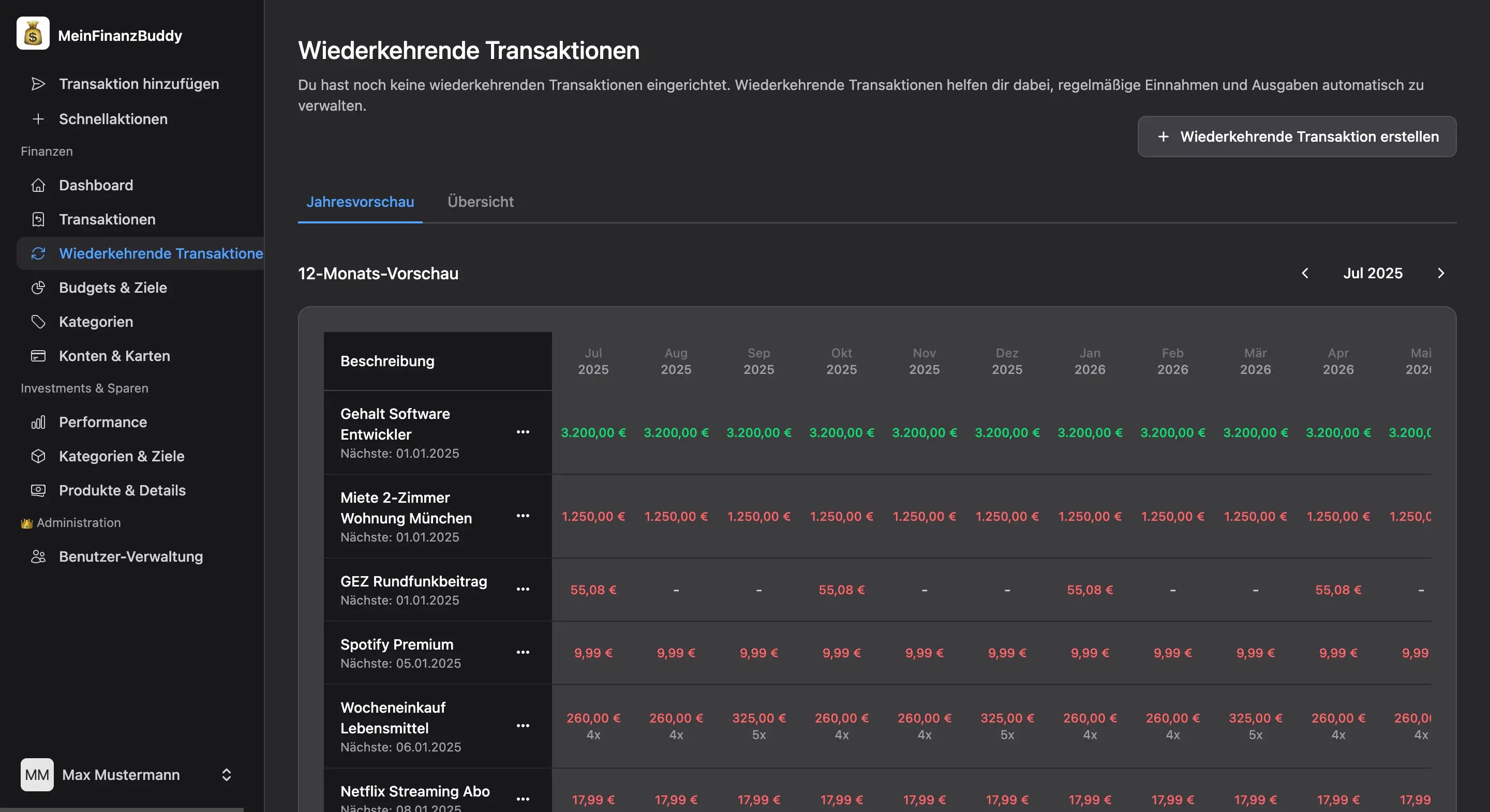Click the plus icon next to Schnellaktionen
This screenshot has width=1490, height=812.
(x=38, y=119)
